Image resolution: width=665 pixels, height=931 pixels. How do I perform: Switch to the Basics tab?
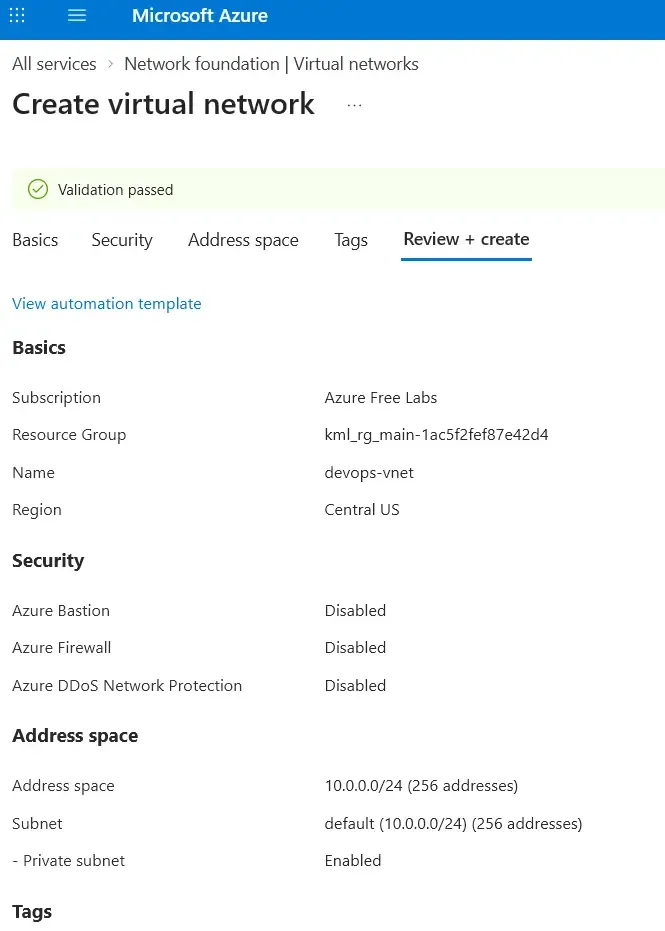point(35,240)
